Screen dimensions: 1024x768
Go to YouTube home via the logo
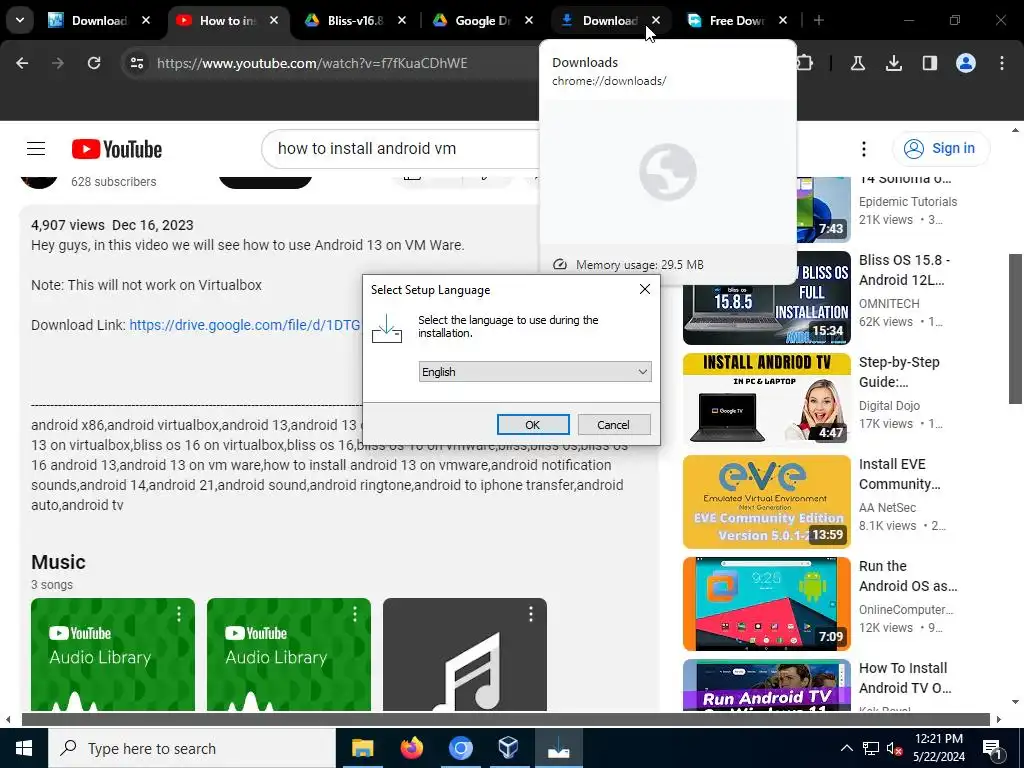pos(117,149)
